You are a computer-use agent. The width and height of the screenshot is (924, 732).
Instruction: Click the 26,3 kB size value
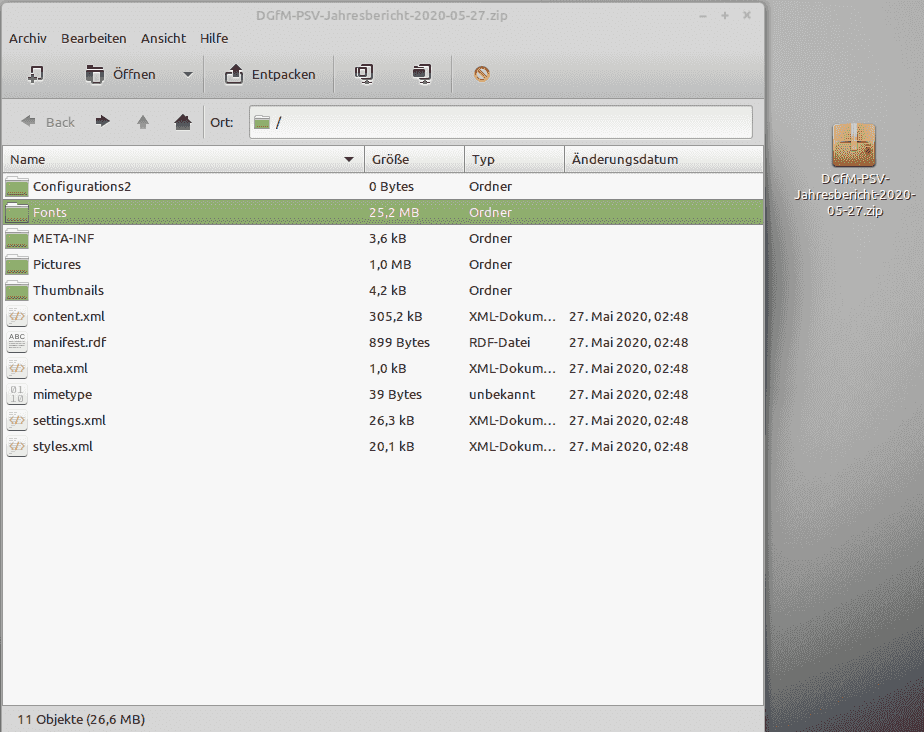coord(392,420)
